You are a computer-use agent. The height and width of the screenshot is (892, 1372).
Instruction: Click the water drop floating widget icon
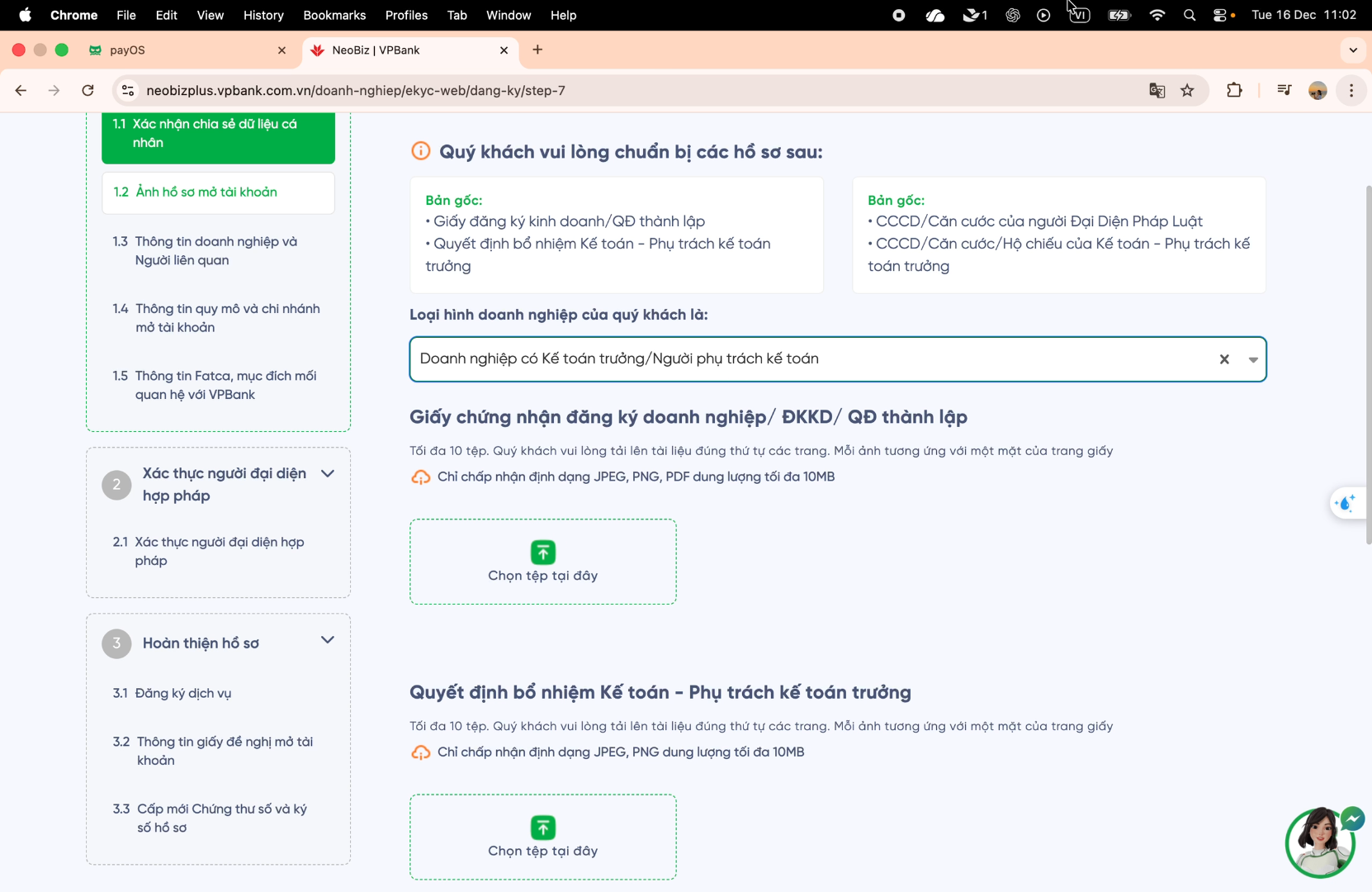(1346, 503)
